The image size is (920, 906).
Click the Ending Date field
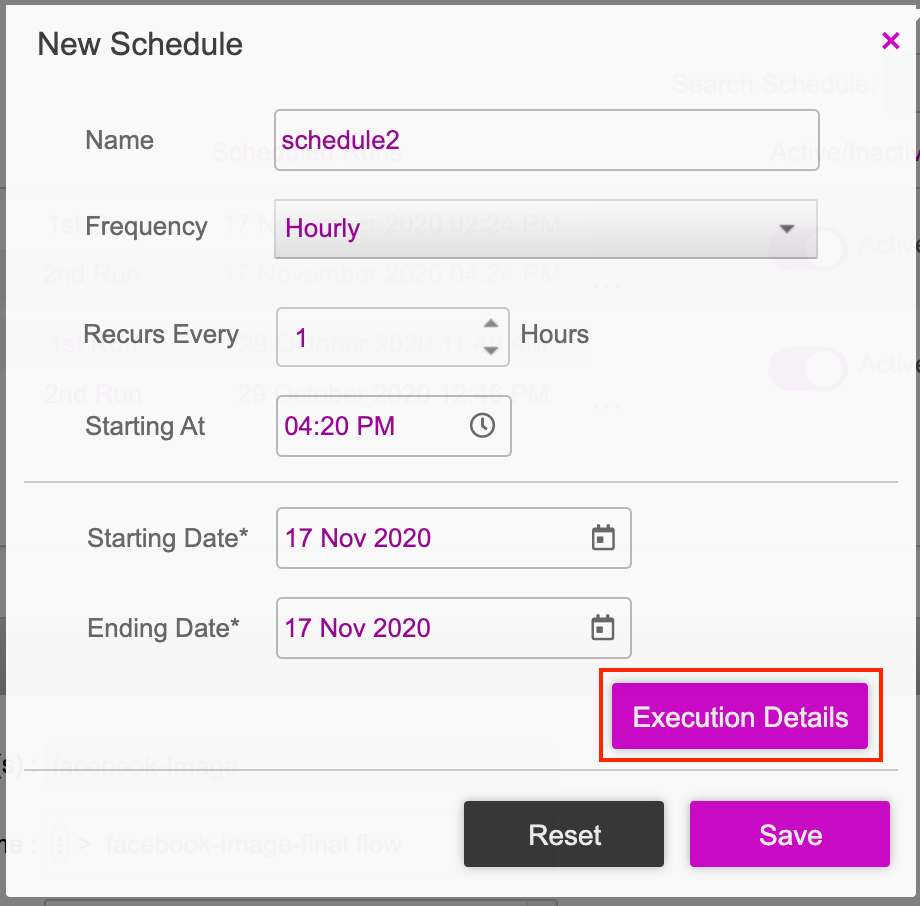454,628
